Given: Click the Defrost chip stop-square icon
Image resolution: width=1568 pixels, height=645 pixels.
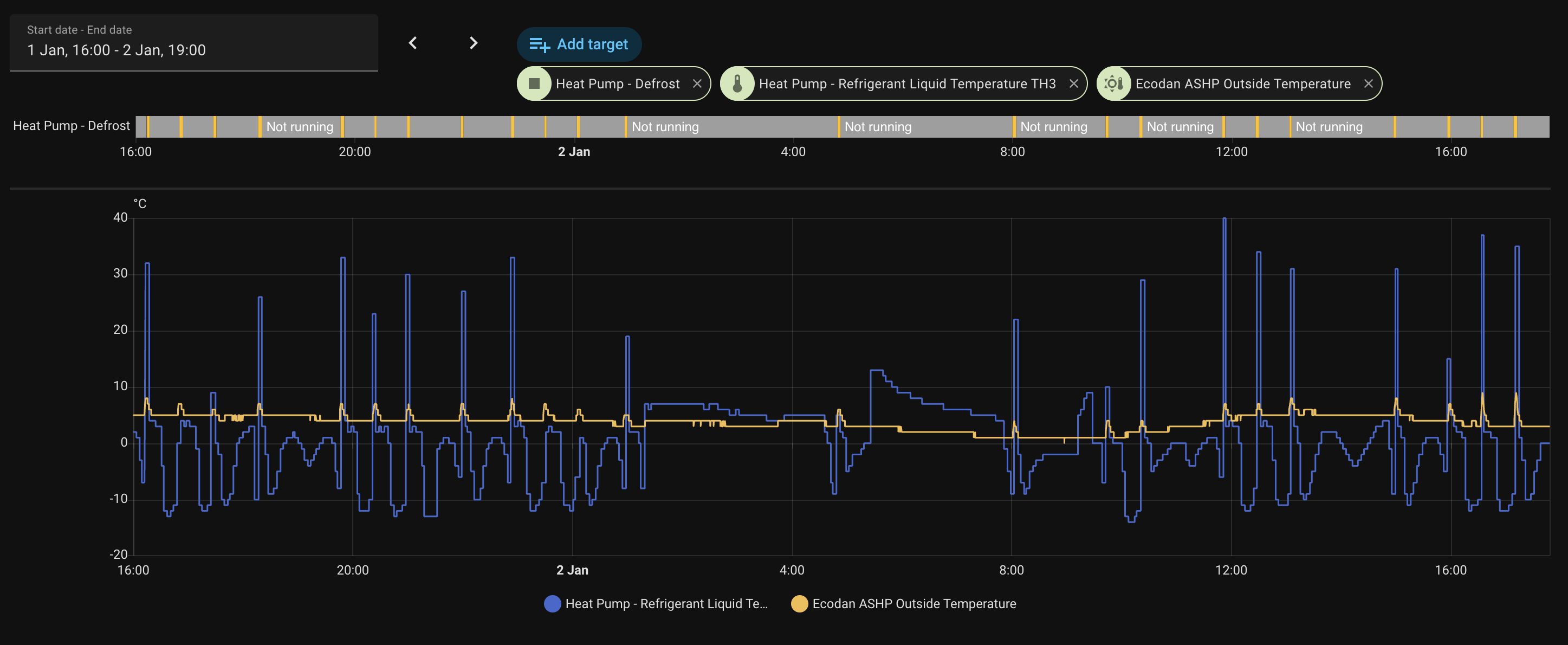Looking at the screenshot, I should pos(534,83).
